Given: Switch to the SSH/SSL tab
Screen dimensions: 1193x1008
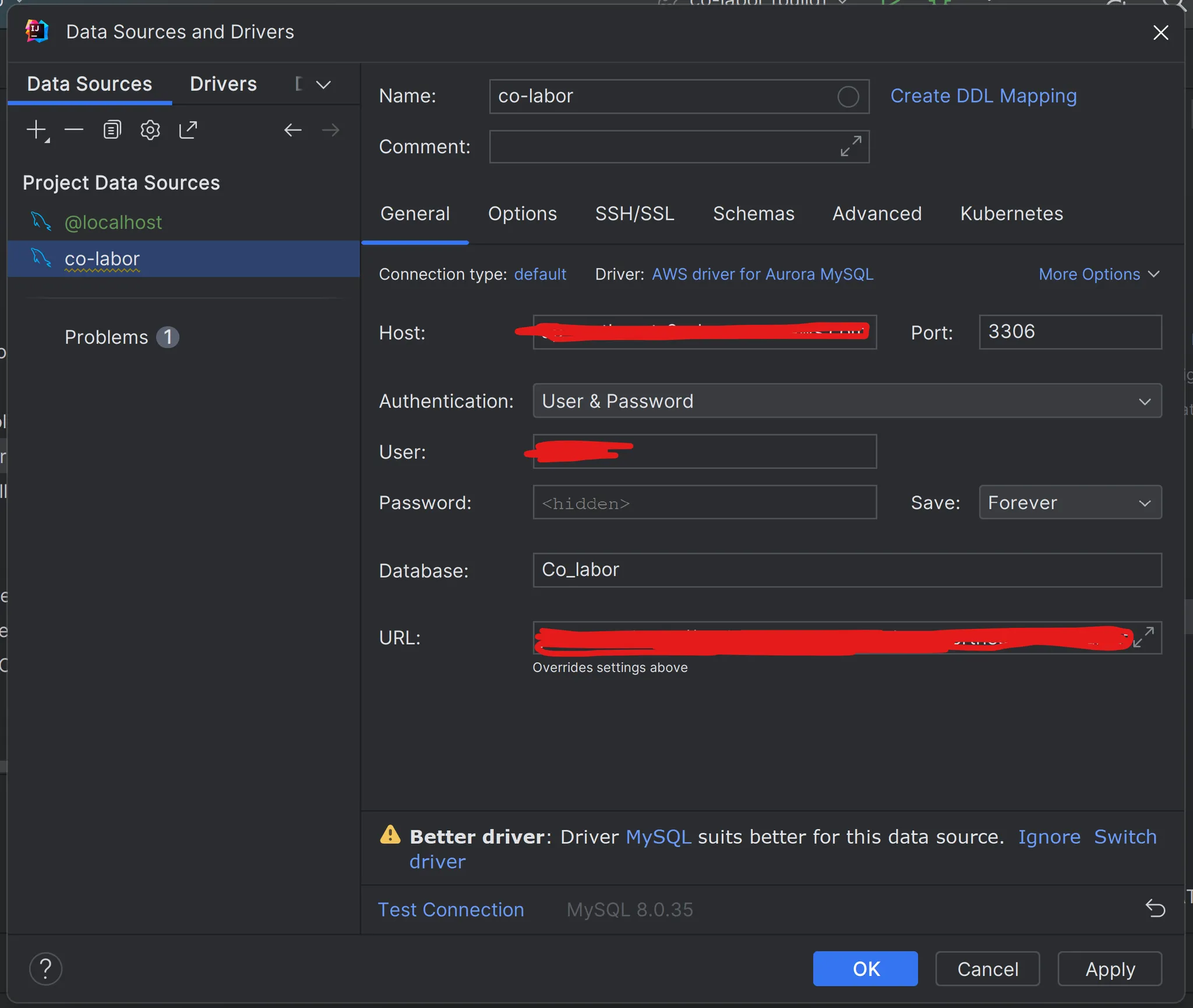Looking at the screenshot, I should [634, 214].
